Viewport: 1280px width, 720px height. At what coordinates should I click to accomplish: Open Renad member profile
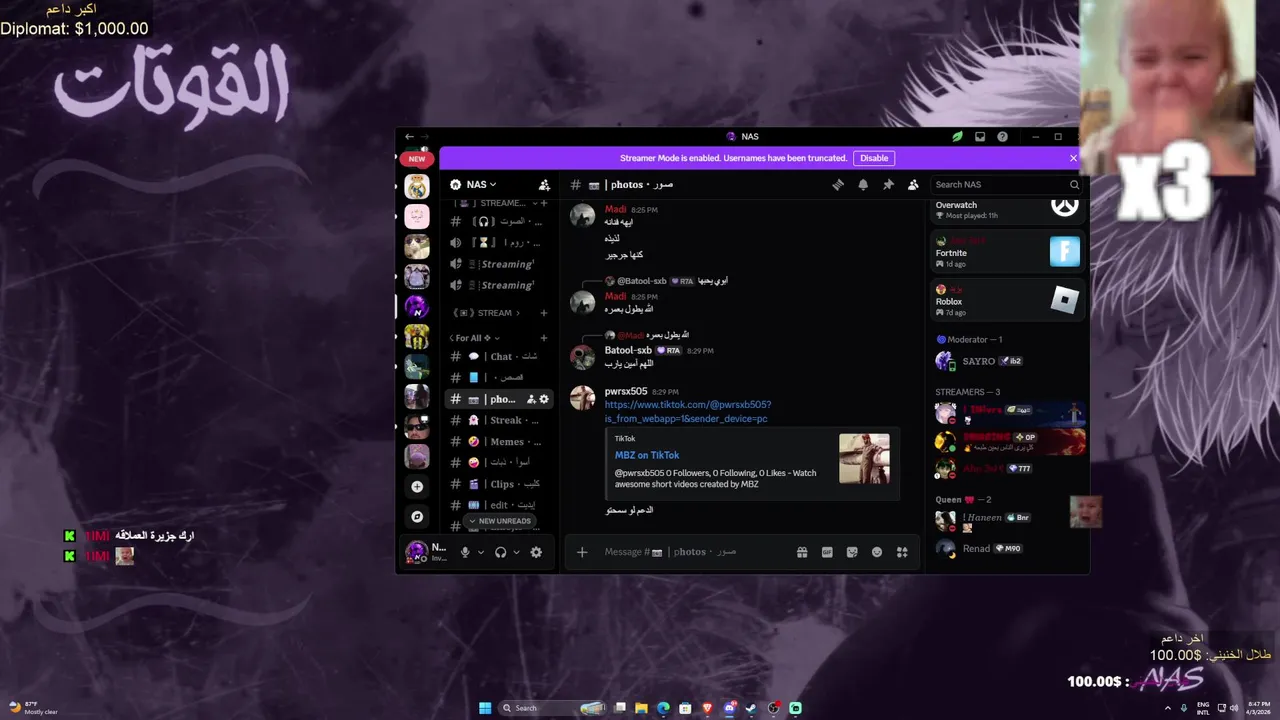[1009, 548]
